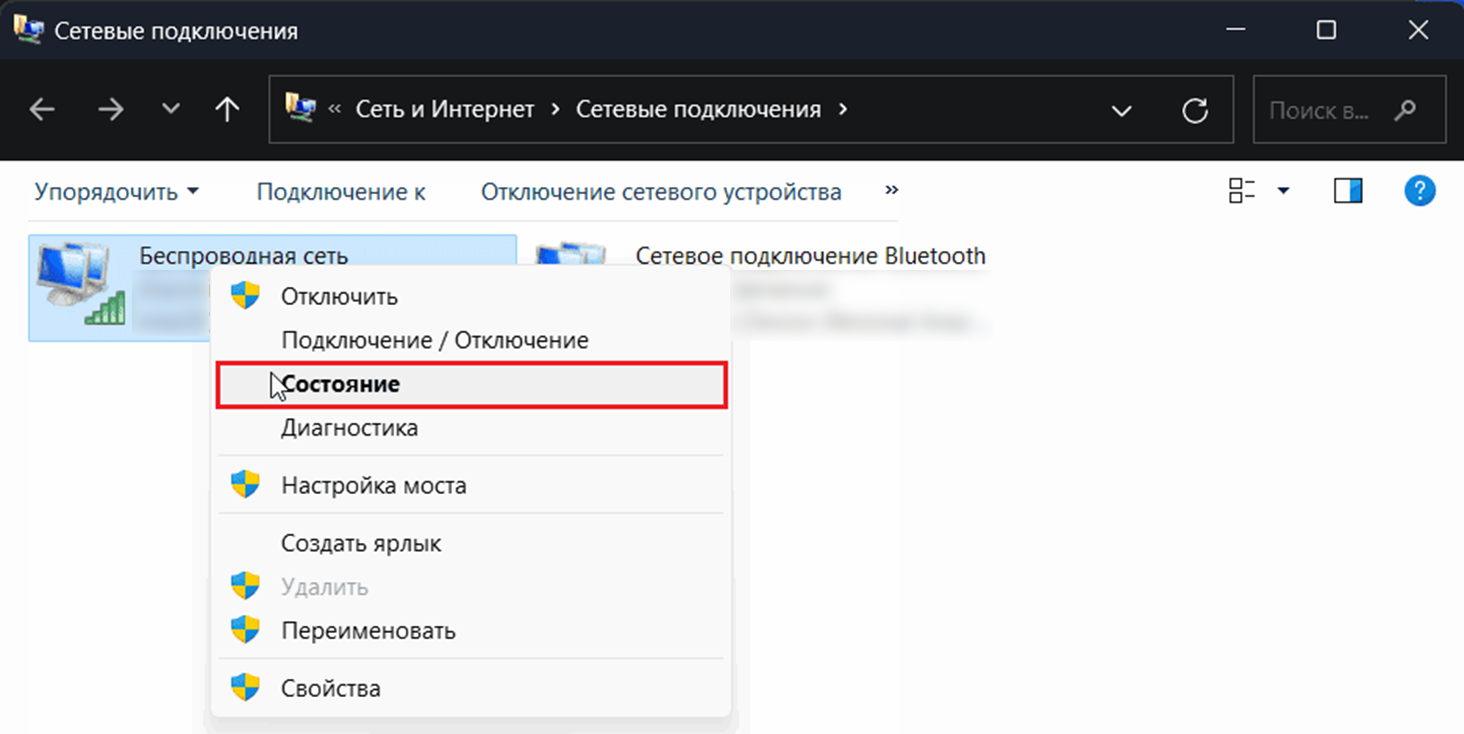Show more toolbar commands chevron
The image size is (1464, 734).
(x=892, y=190)
